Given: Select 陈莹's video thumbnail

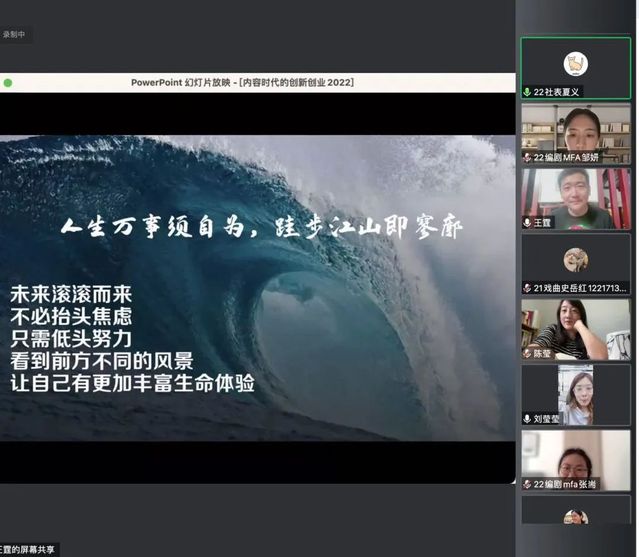Looking at the screenshot, I should coord(576,325).
